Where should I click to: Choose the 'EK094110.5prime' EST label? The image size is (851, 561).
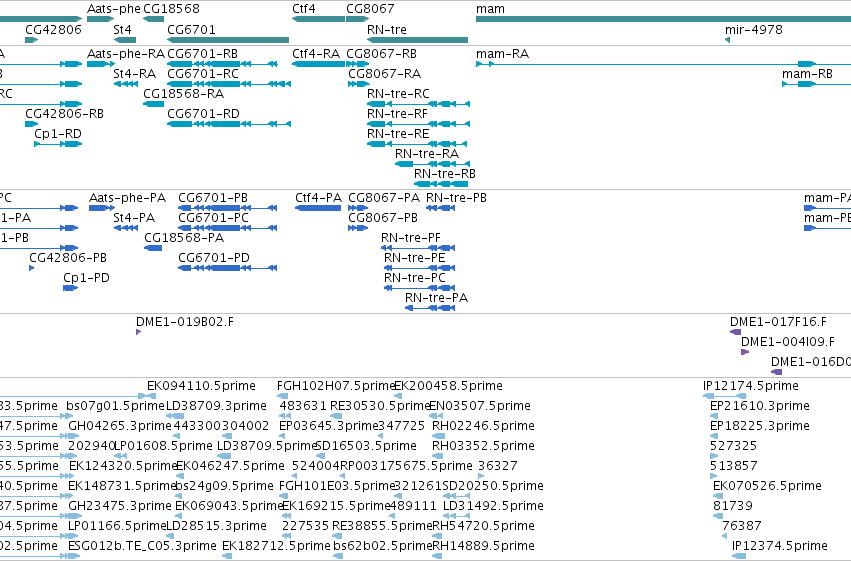(201, 386)
